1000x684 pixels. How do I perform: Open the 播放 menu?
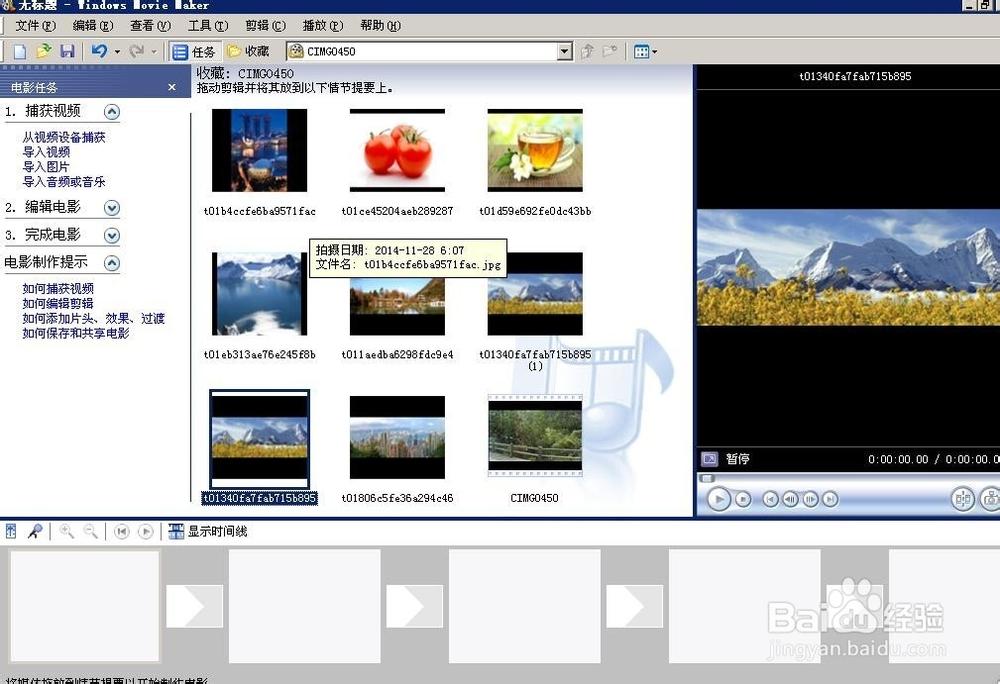pyautogui.click(x=320, y=25)
